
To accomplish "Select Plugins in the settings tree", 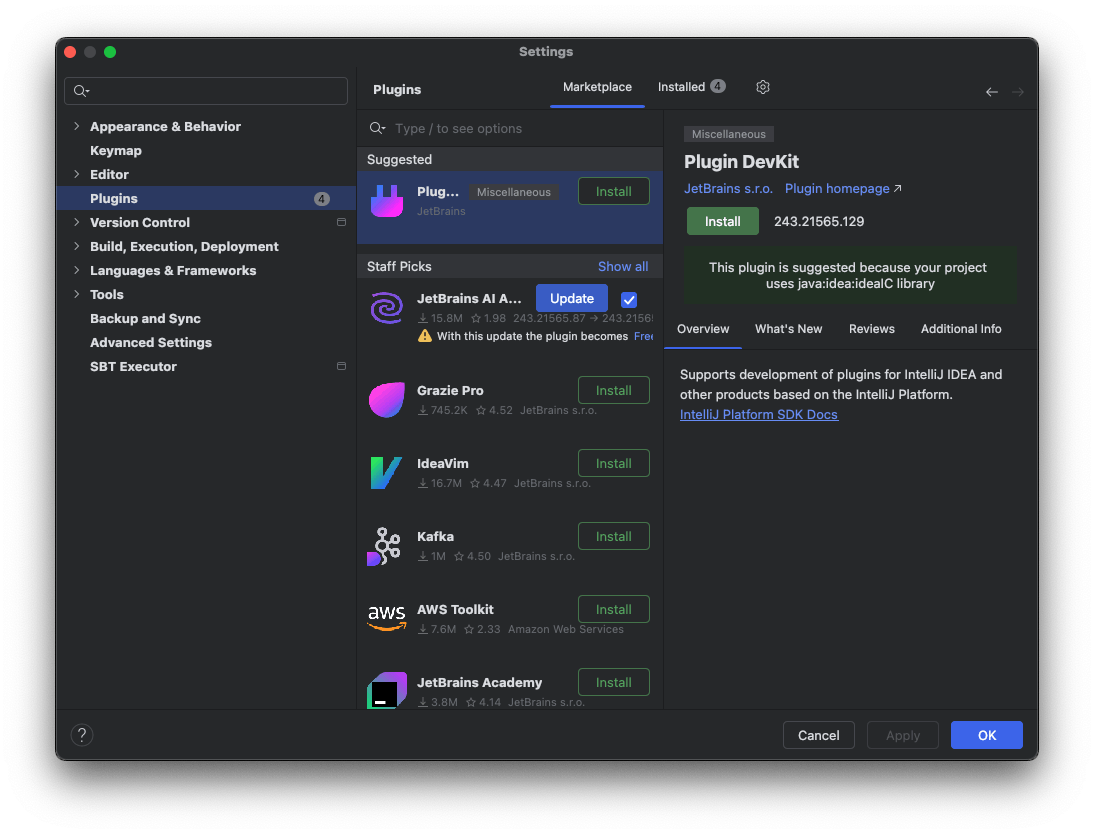I will click(x=207, y=199).
